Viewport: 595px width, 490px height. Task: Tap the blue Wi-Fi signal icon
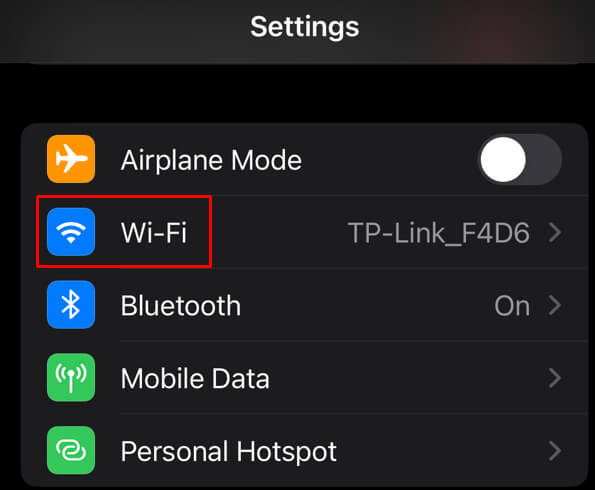[71, 232]
